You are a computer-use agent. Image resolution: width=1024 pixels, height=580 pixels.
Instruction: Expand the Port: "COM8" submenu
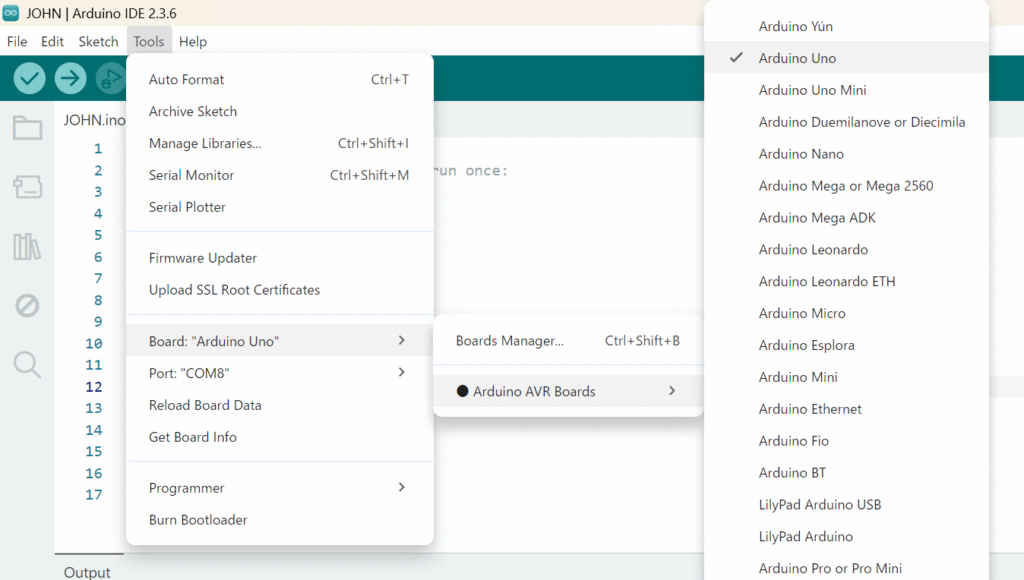tap(280, 373)
